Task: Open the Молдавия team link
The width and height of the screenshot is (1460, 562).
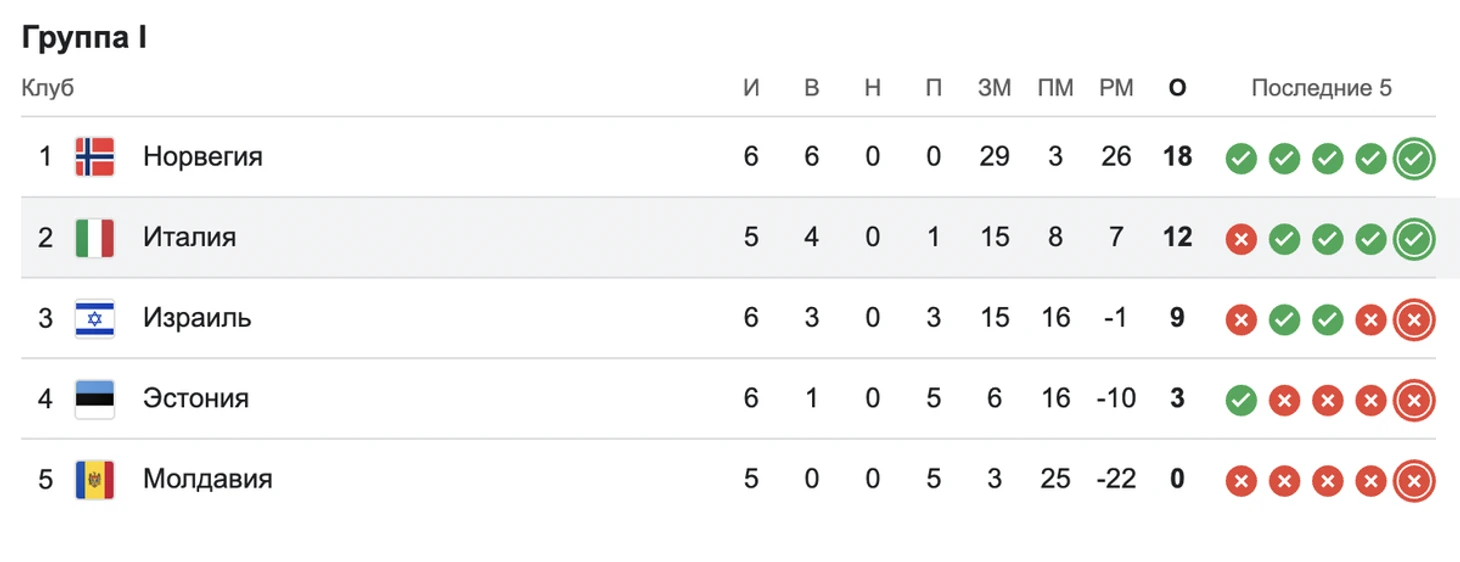Action: (208, 479)
